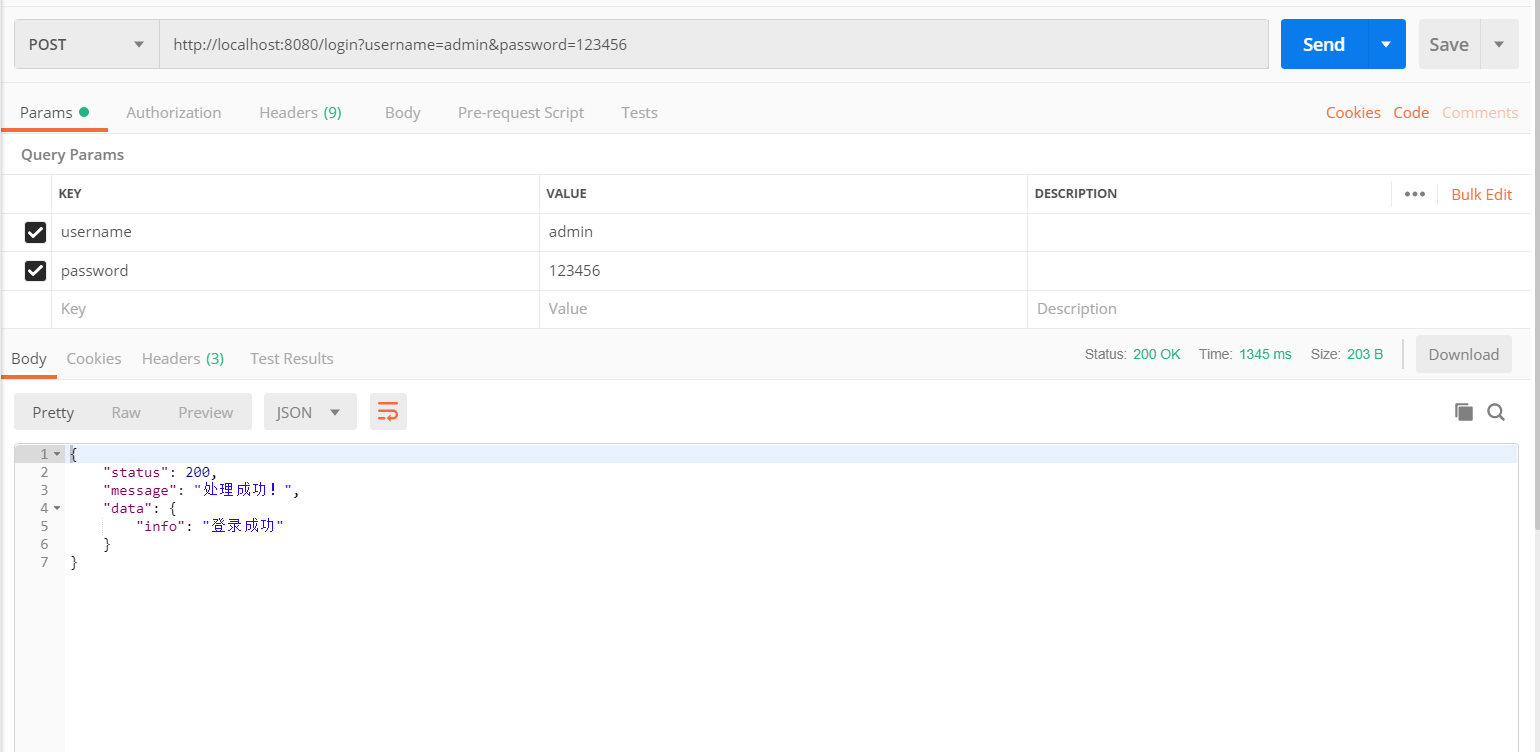
Task: Open the response Cookies tab
Action: point(94,358)
